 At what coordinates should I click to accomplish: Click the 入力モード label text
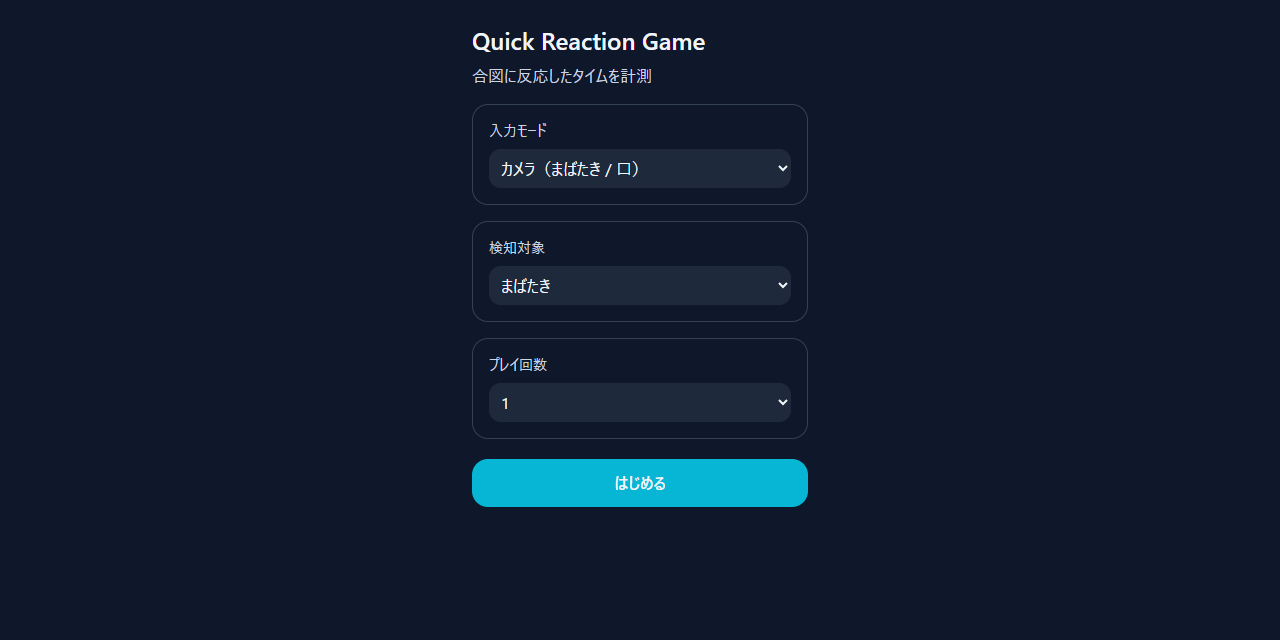pyautogui.click(x=518, y=131)
